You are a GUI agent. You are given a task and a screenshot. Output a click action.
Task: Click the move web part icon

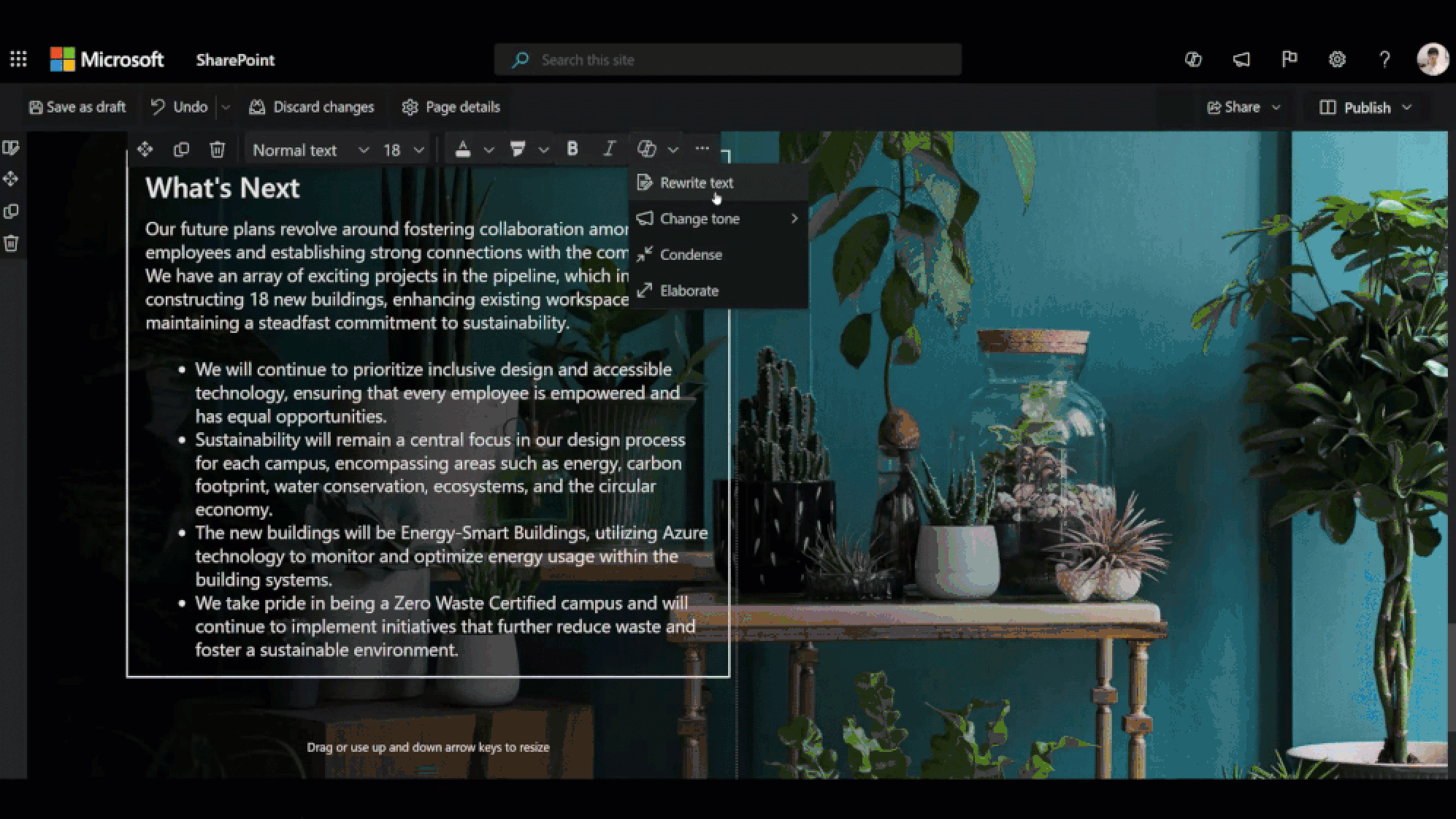point(145,150)
